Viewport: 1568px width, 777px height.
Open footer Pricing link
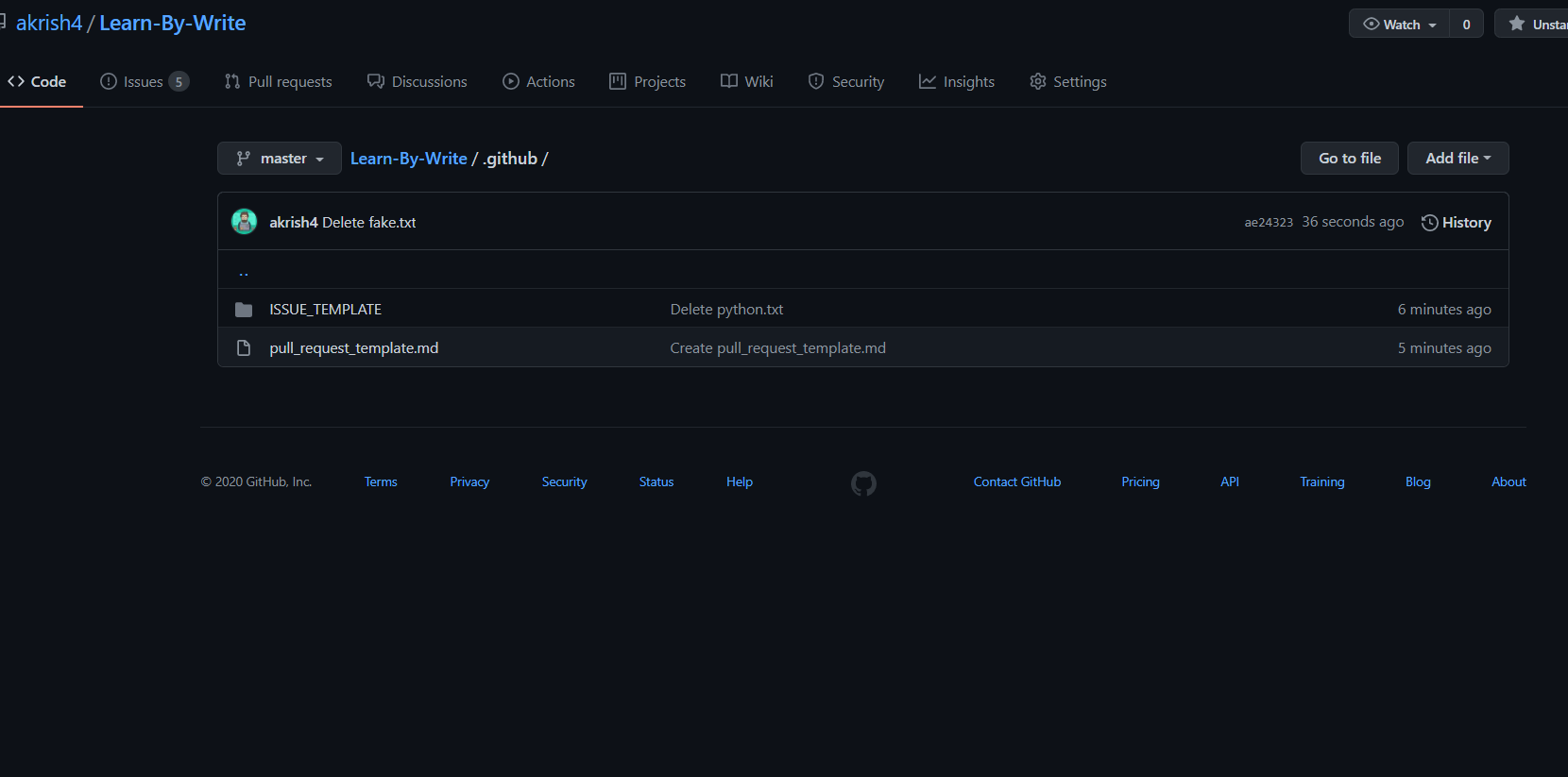tap(1140, 481)
